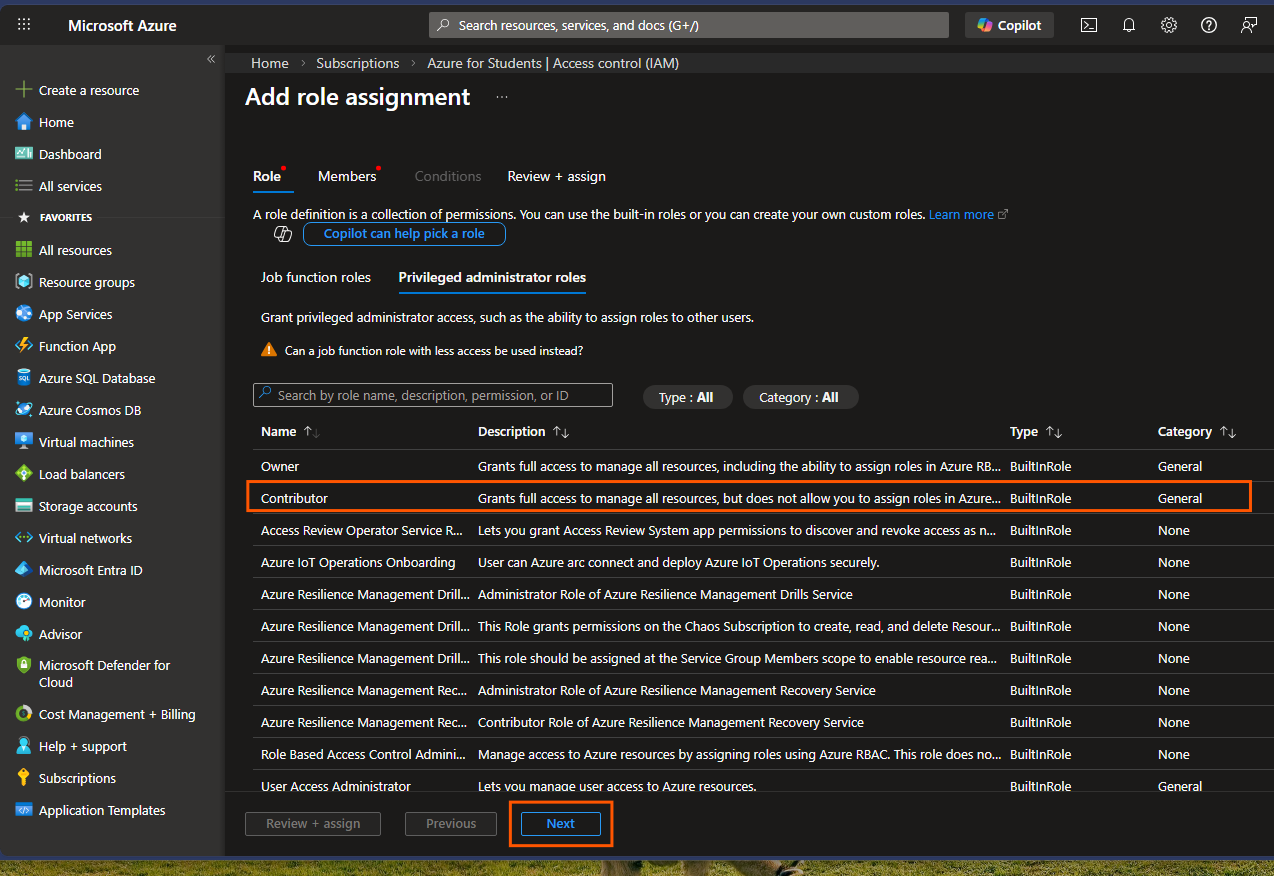Click the Create a resource plus icon
The width and height of the screenshot is (1274, 876).
24,90
